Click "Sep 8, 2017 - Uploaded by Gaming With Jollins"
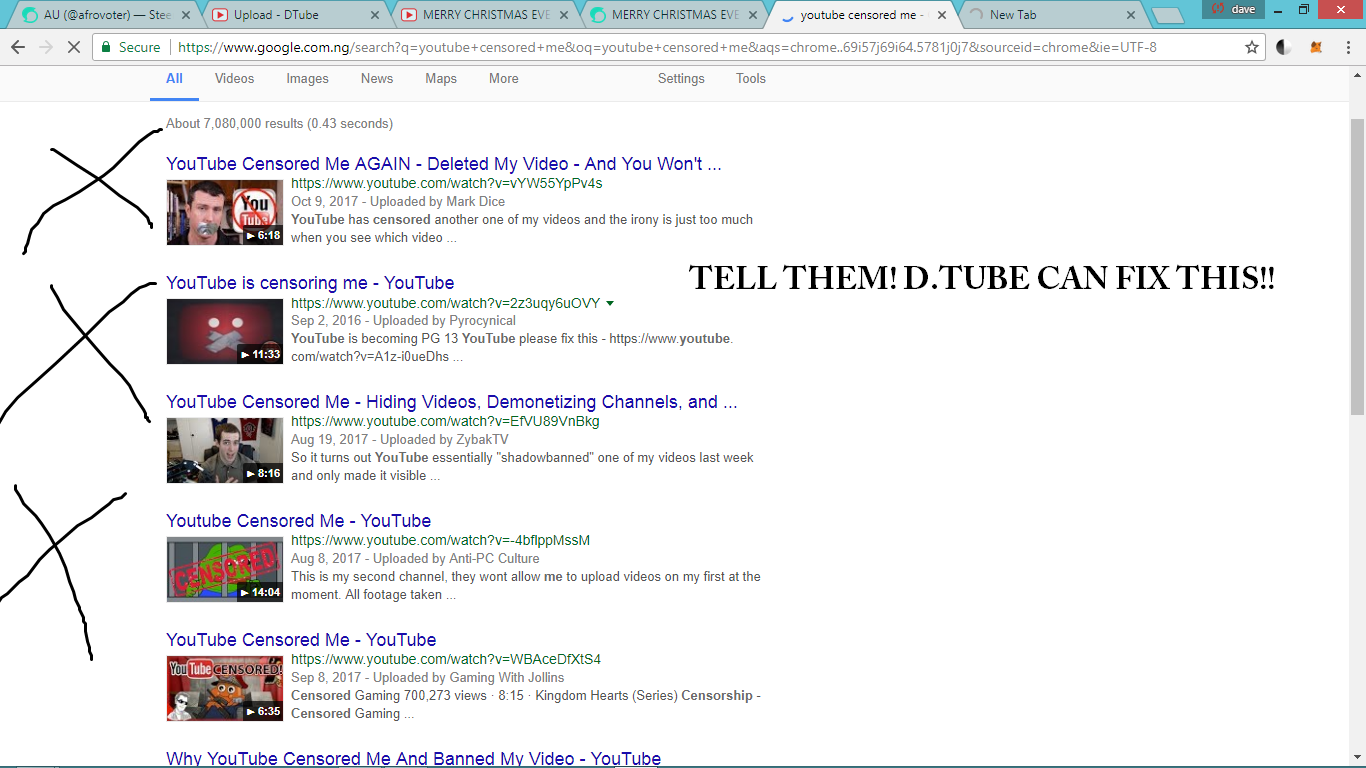The image size is (1366, 768). [428, 678]
